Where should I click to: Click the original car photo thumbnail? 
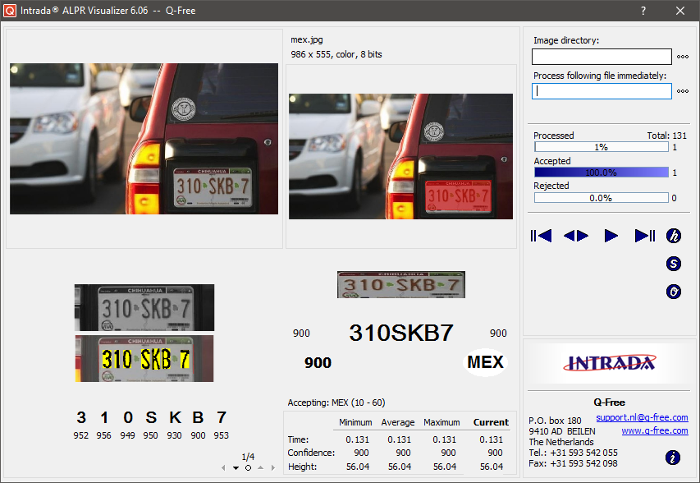144,138
